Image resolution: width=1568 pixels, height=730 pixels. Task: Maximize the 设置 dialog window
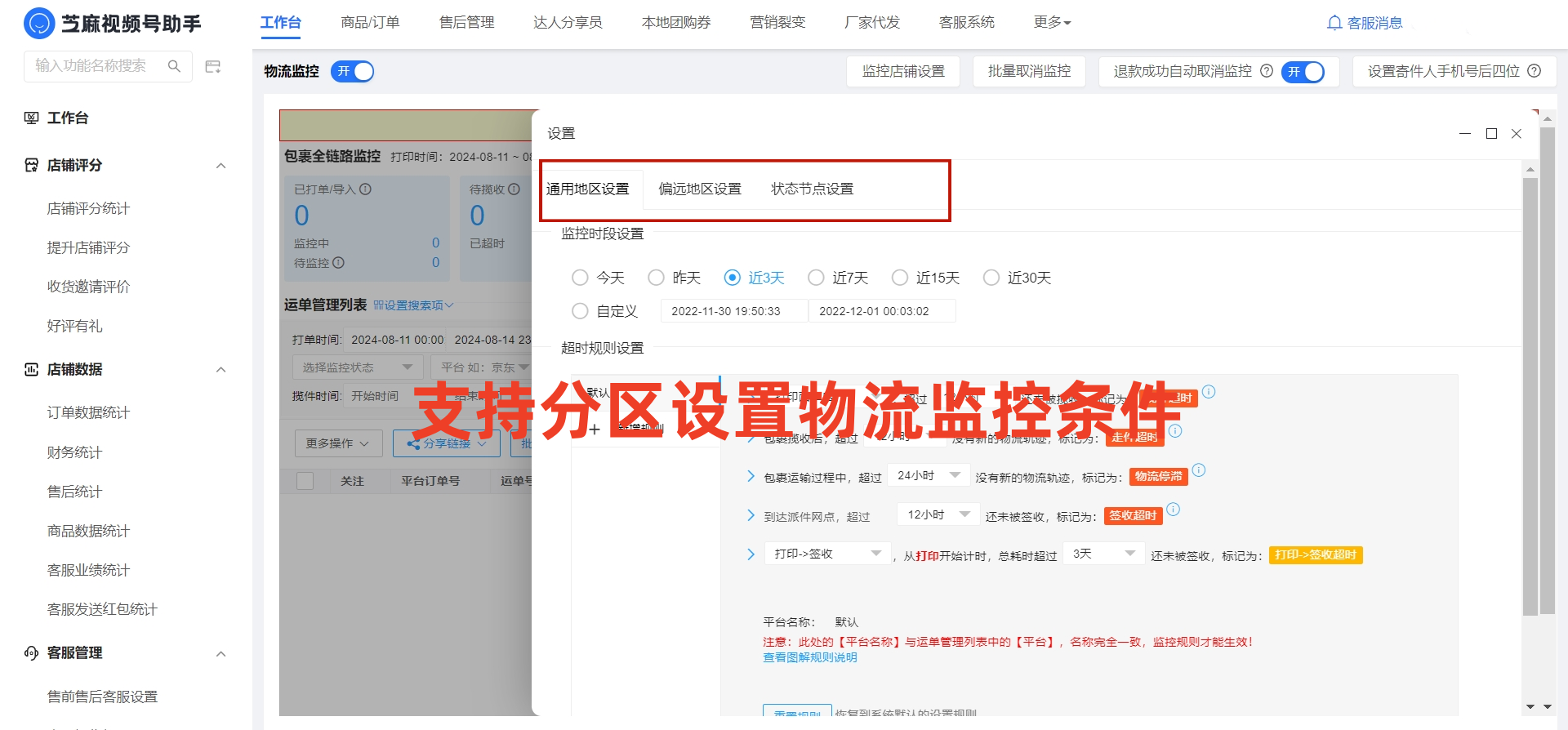1491,134
